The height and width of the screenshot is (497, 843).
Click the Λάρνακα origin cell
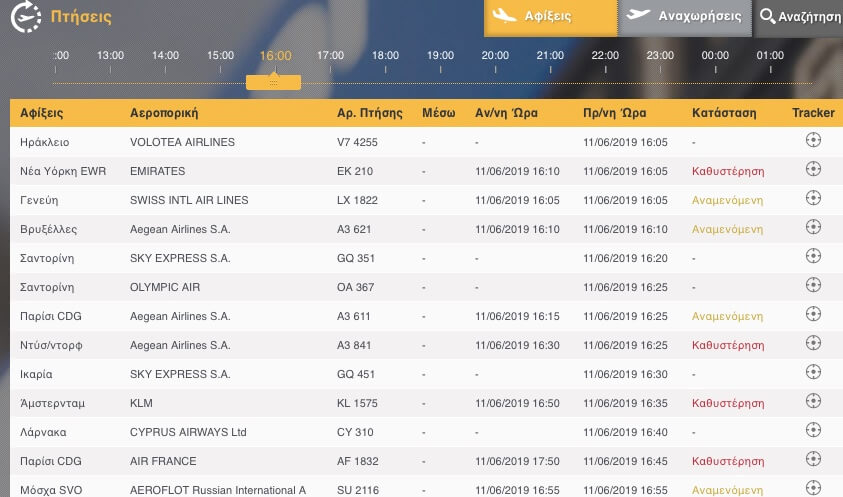(x=43, y=432)
